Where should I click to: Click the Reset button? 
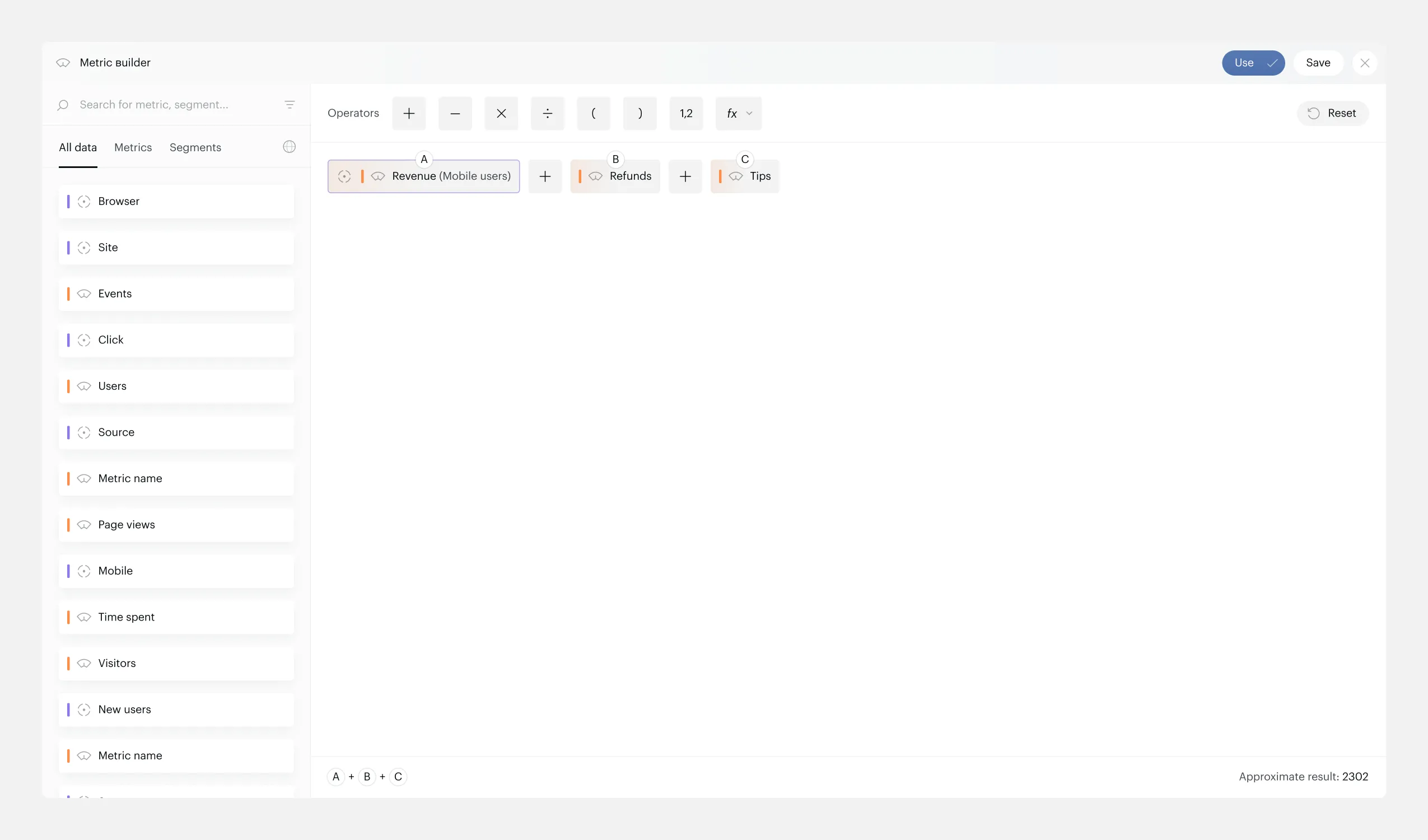pyautogui.click(x=1332, y=113)
